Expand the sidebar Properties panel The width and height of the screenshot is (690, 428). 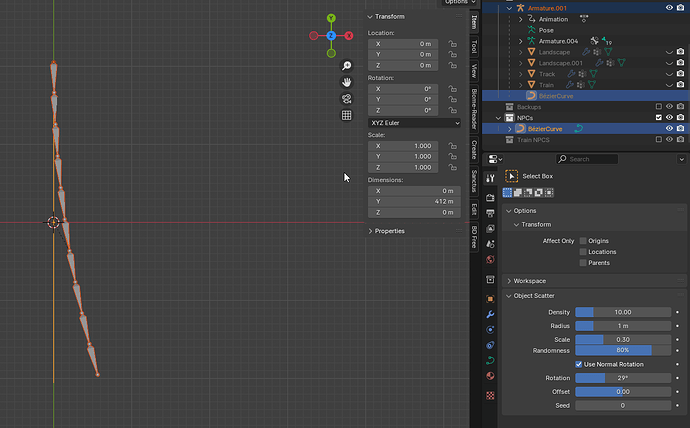[370, 231]
